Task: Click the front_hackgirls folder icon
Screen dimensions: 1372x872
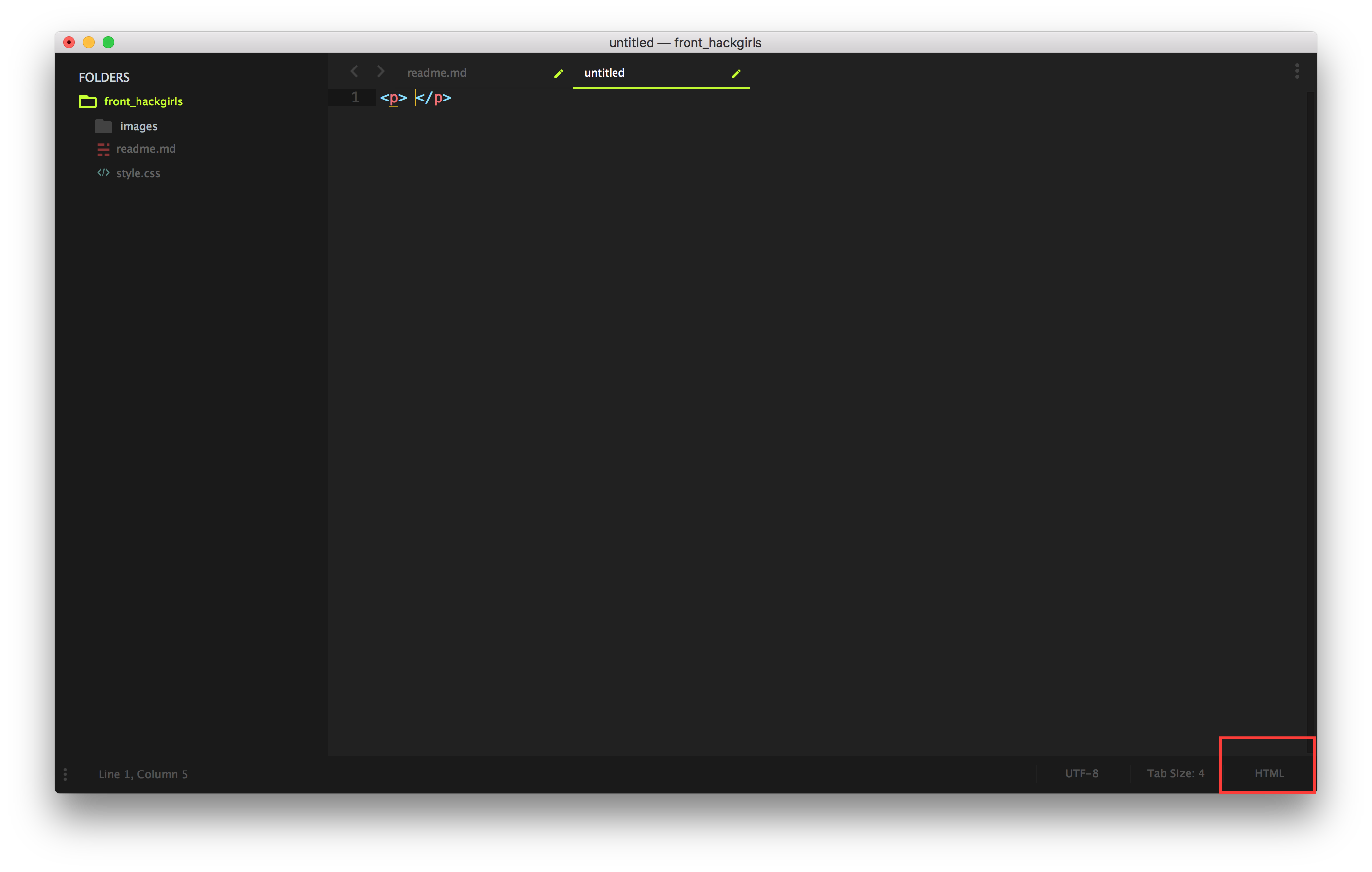Action: [87, 101]
